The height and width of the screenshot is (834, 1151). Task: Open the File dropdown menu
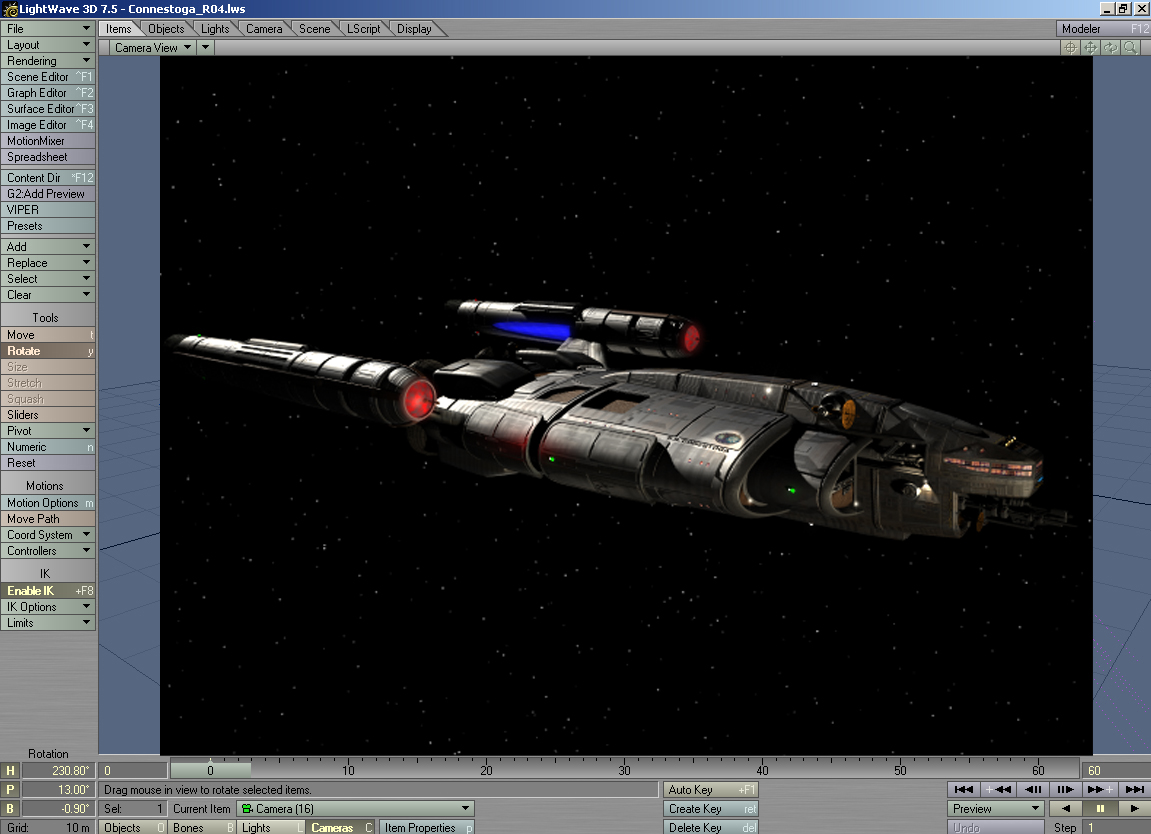48,29
